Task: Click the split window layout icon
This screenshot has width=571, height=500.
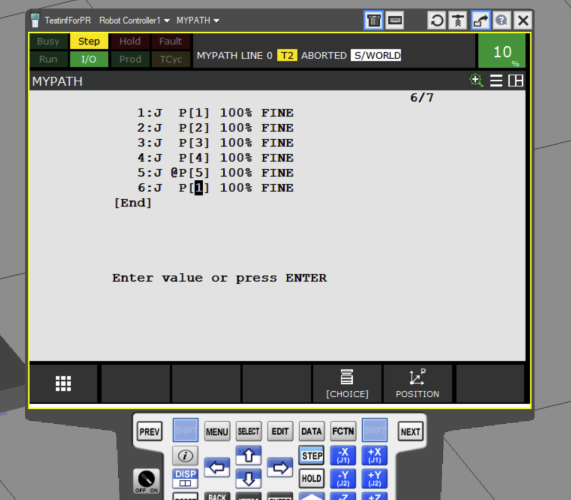Action: pos(516,80)
